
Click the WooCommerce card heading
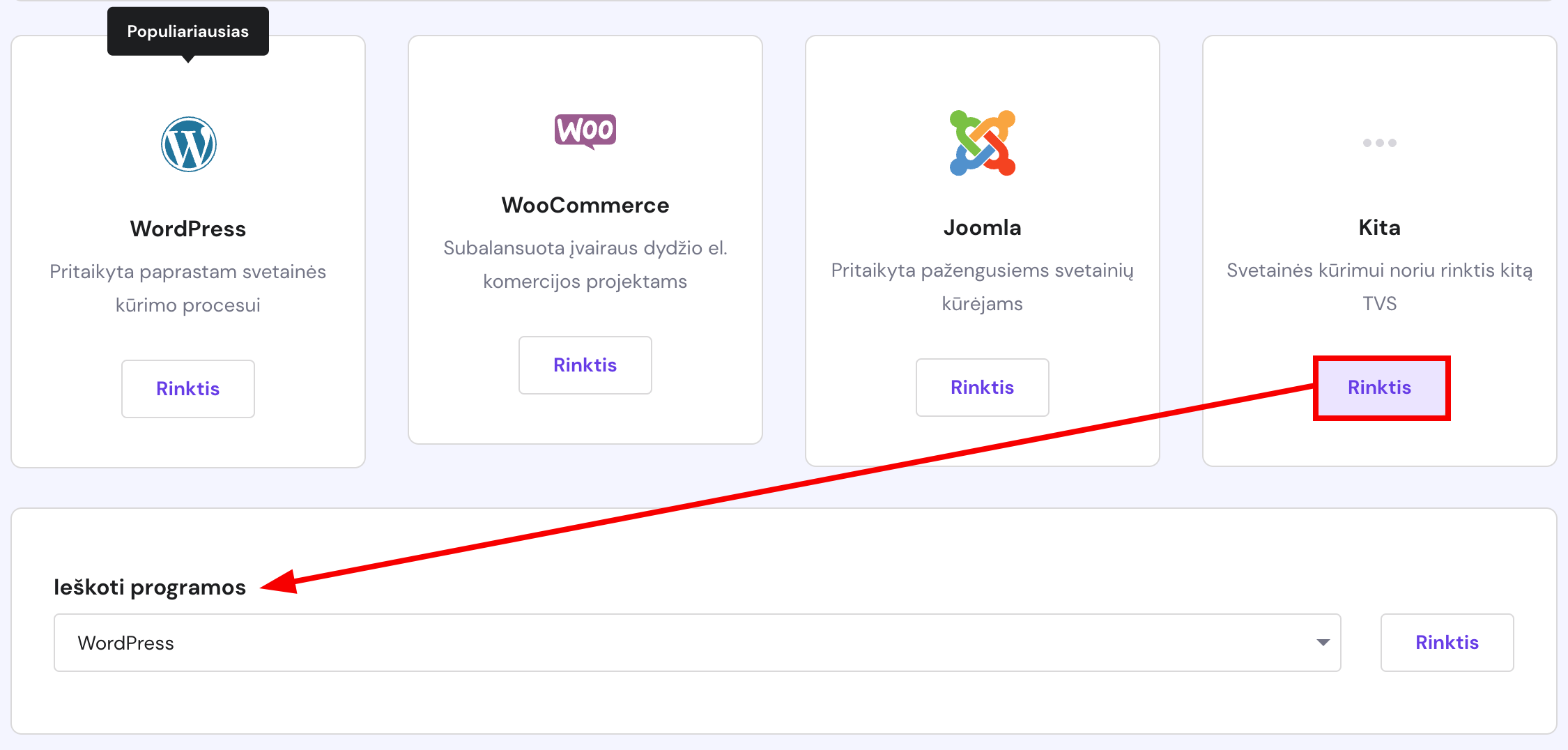tap(585, 205)
